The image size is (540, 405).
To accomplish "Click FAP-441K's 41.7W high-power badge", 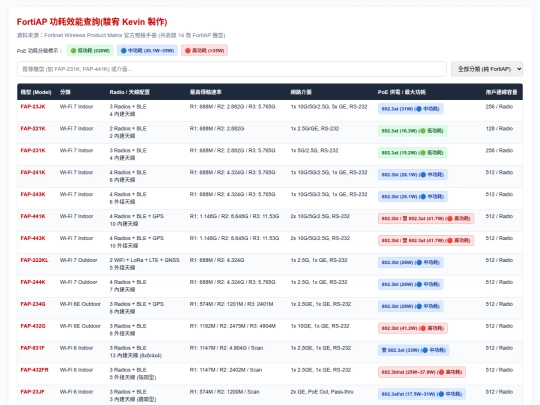I will pyautogui.click(x=426, y=219).
